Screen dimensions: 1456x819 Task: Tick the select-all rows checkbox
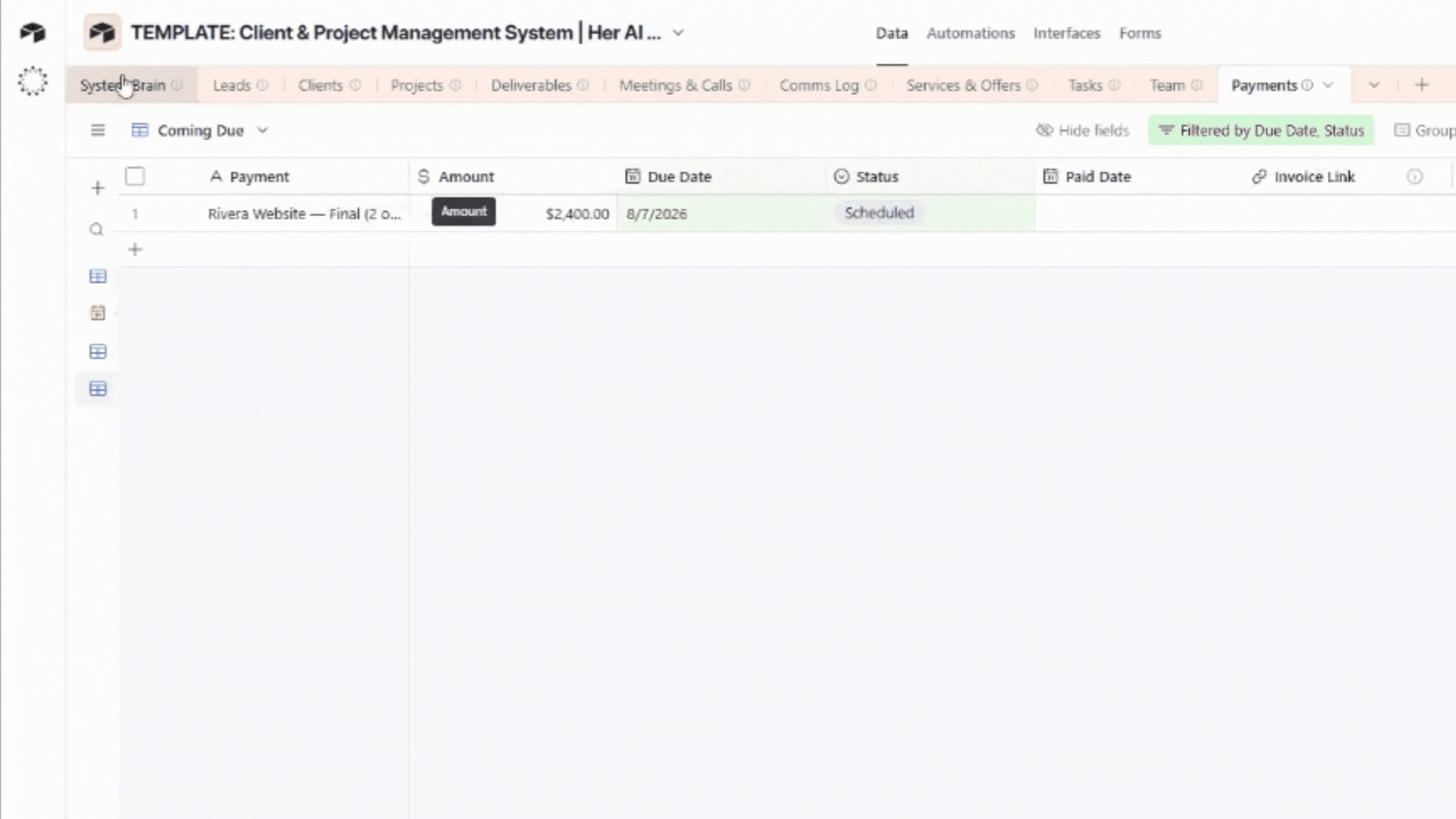coord(135,176)
